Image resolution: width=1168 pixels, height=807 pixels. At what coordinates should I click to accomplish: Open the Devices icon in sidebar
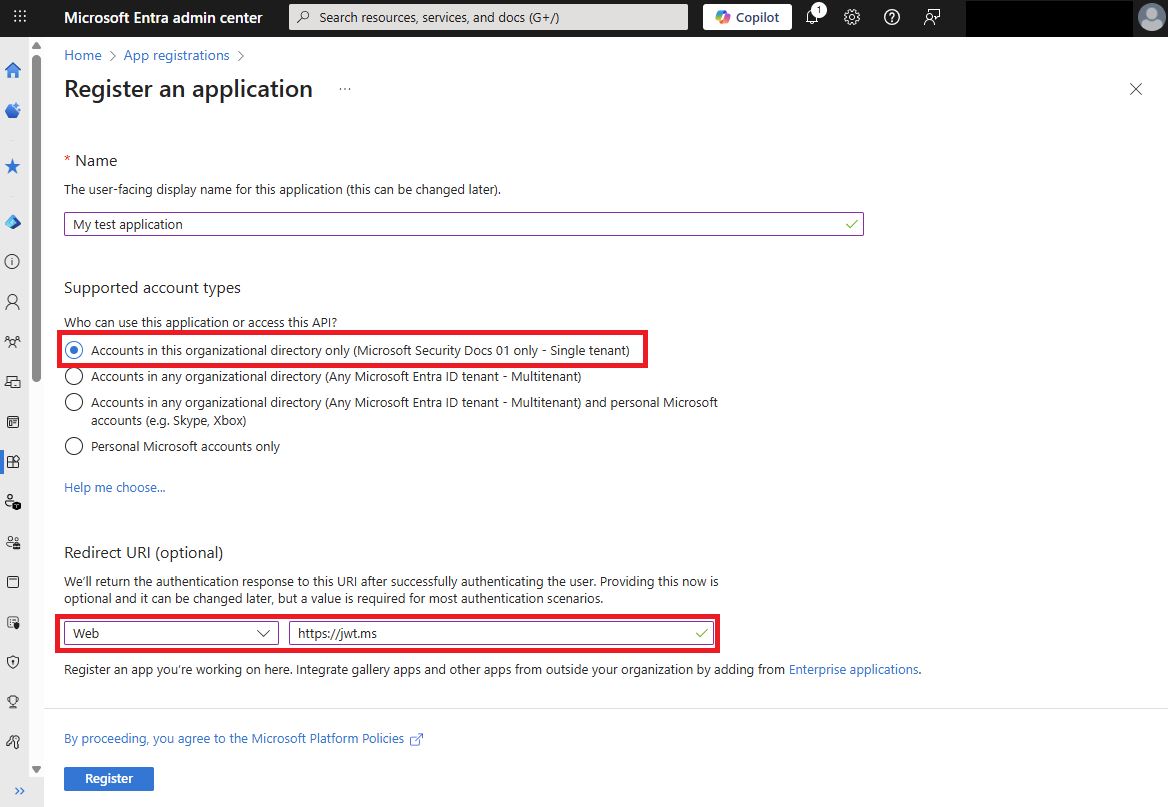pyautogui.click(x=13, y=382)
